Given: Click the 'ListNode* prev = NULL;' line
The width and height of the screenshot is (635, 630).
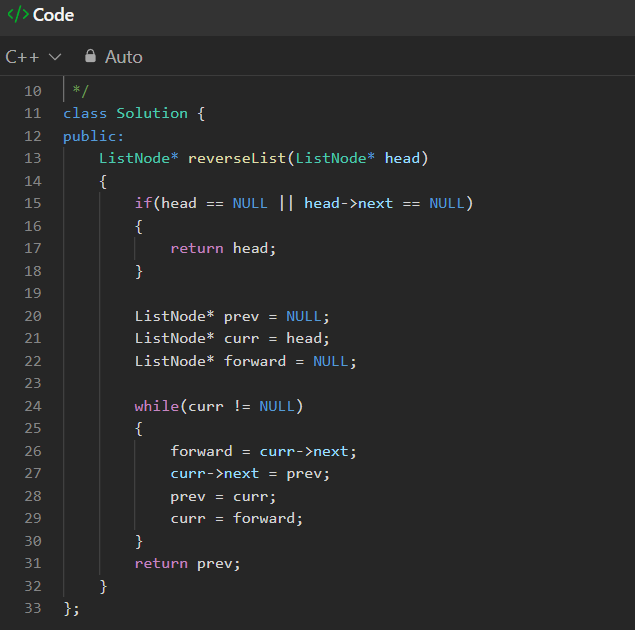Looking at the screenshot, I should point(232,316).
